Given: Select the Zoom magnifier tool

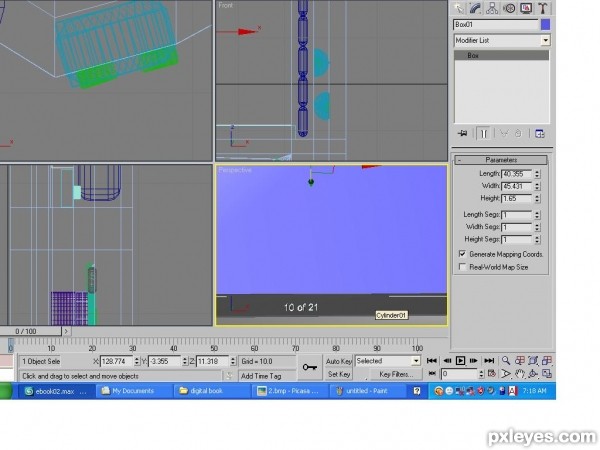Looking at the screenshot, I should pyautogui.click(x=506, y=360).
